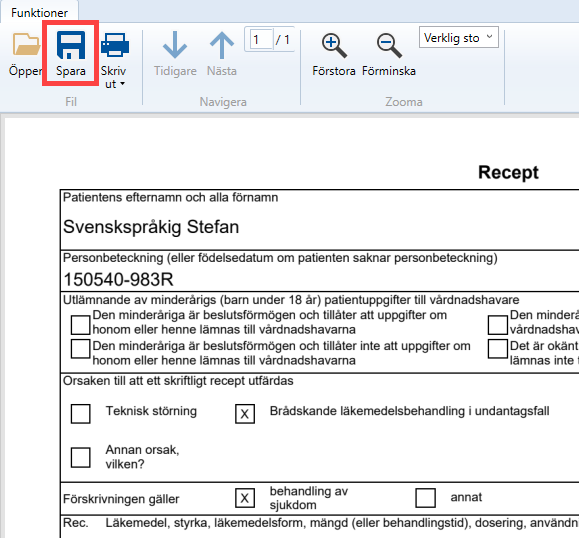Click the page number input field

pyautogui.click(x=262, y=40)
